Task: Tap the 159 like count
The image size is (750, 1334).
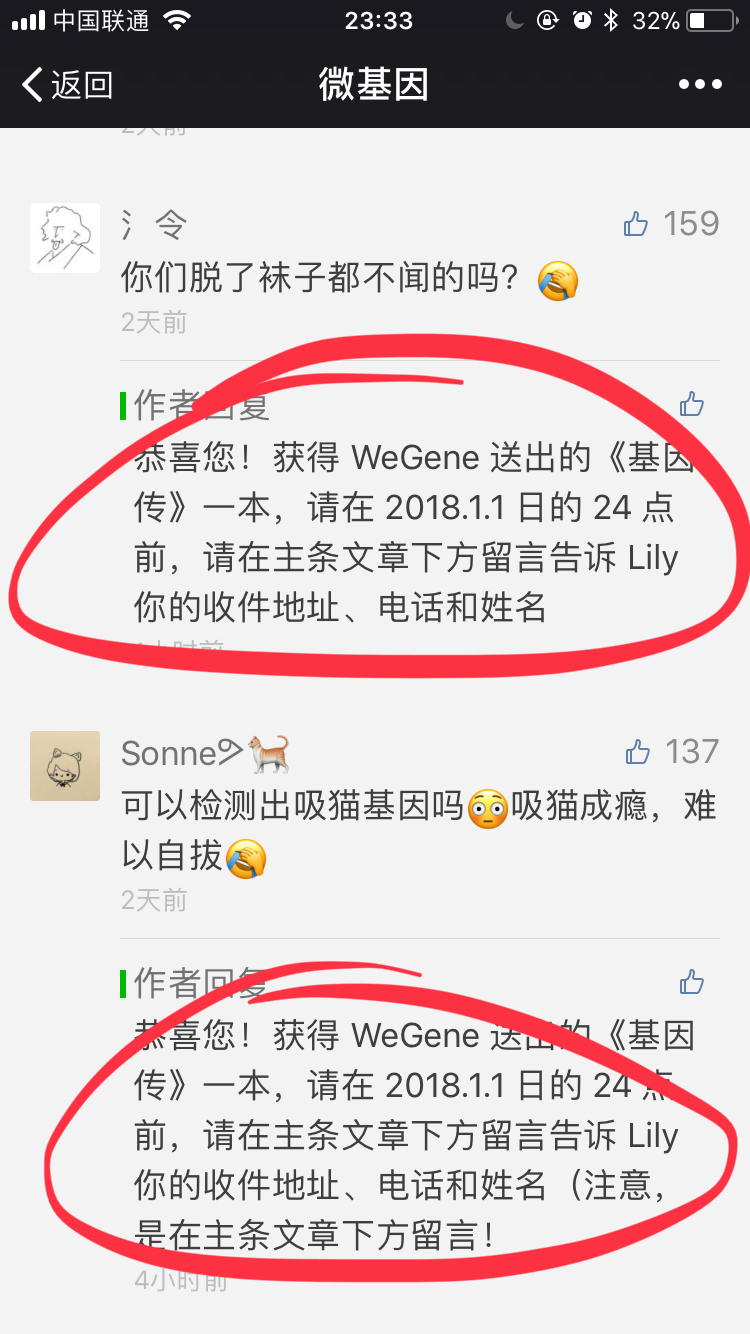Action: (692, 223)
